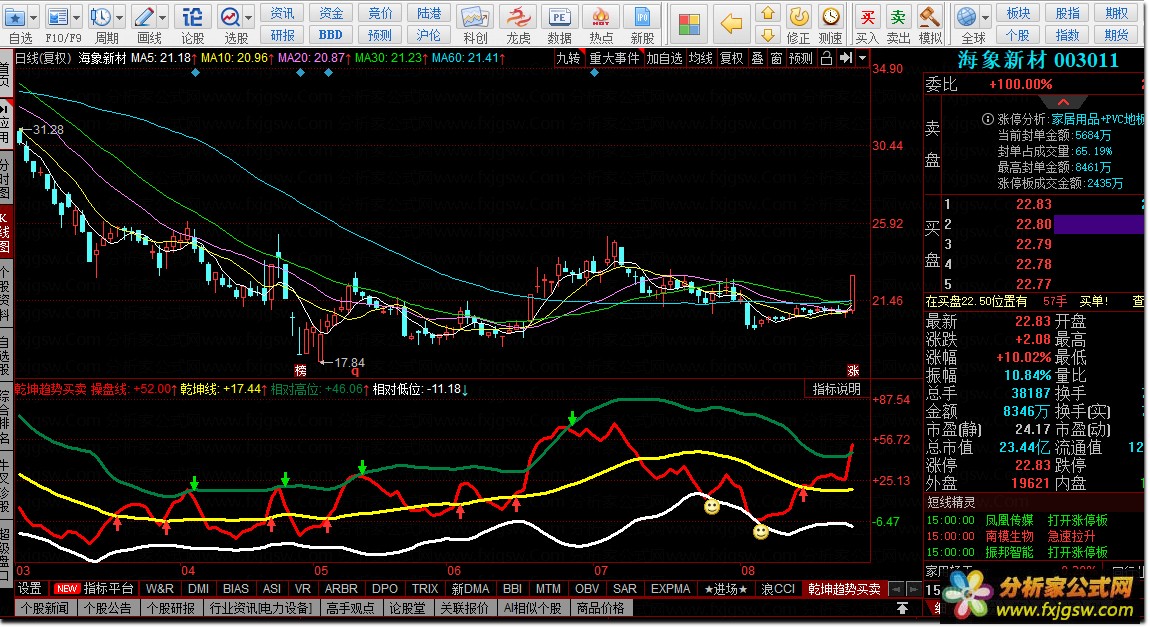The image size is (1150, 627).
Task: Expand the 全球 globe dropdown arrow
Action: [985, 17]
